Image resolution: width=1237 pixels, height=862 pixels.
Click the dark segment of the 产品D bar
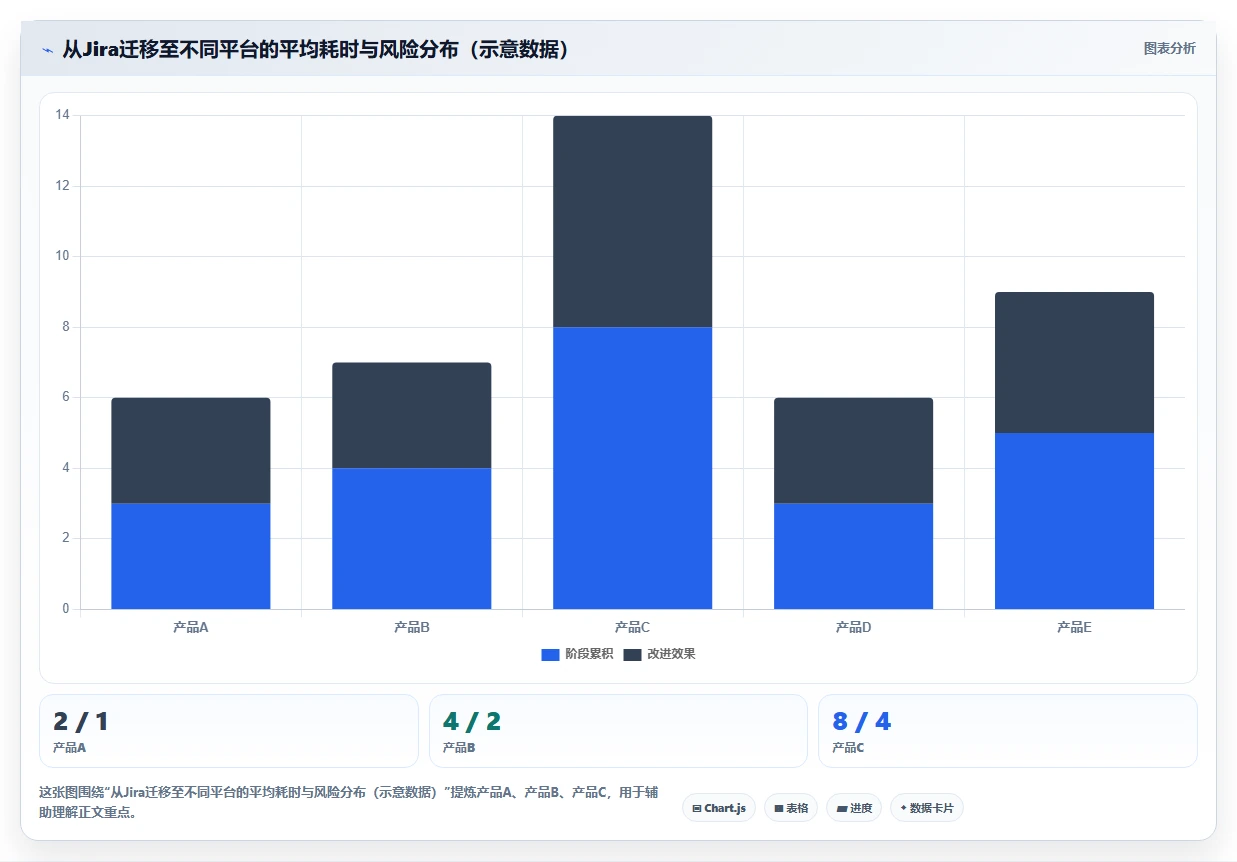tap(854, 450)
